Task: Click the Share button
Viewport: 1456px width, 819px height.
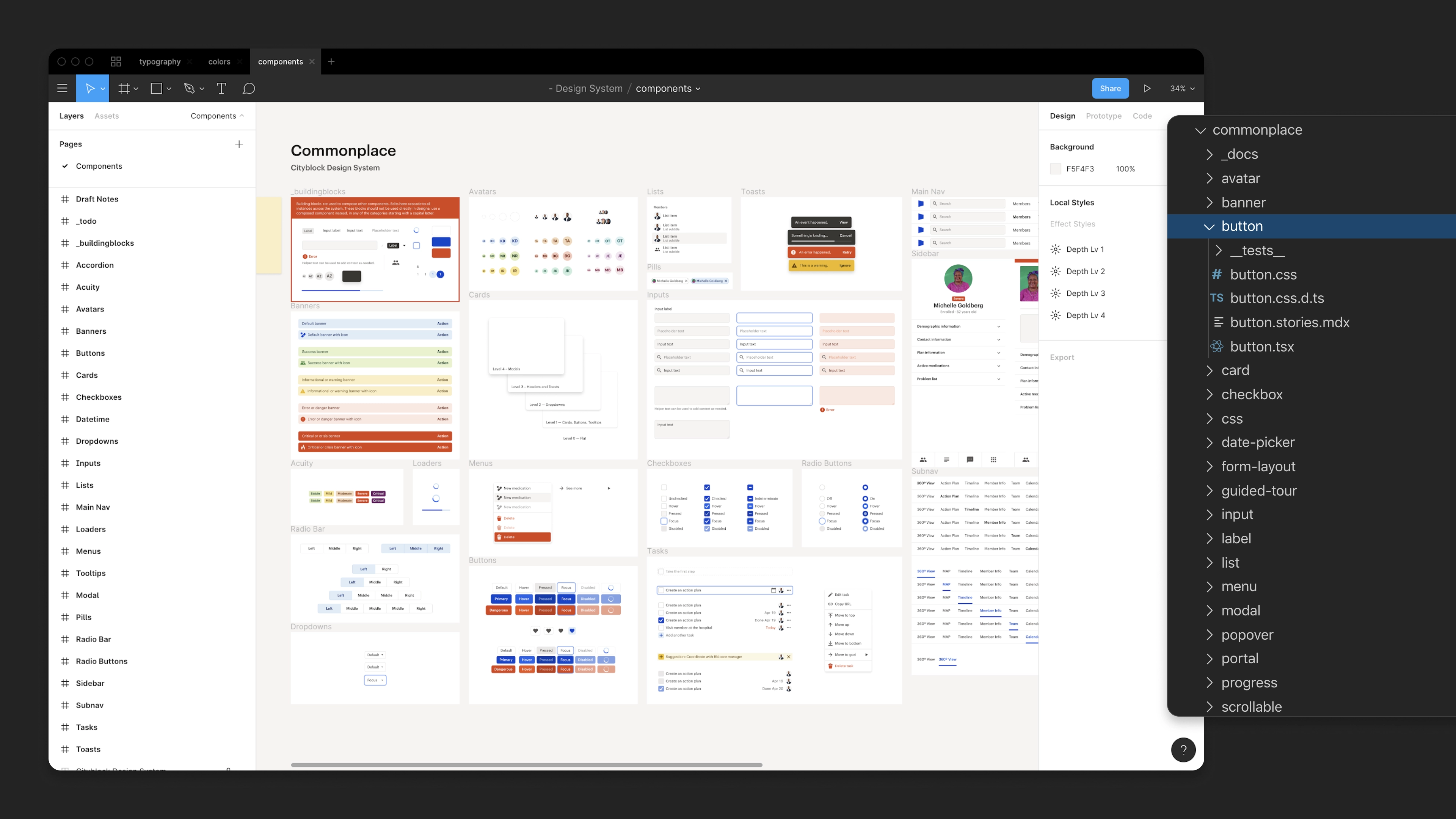Action: [x=1109, y=88]
